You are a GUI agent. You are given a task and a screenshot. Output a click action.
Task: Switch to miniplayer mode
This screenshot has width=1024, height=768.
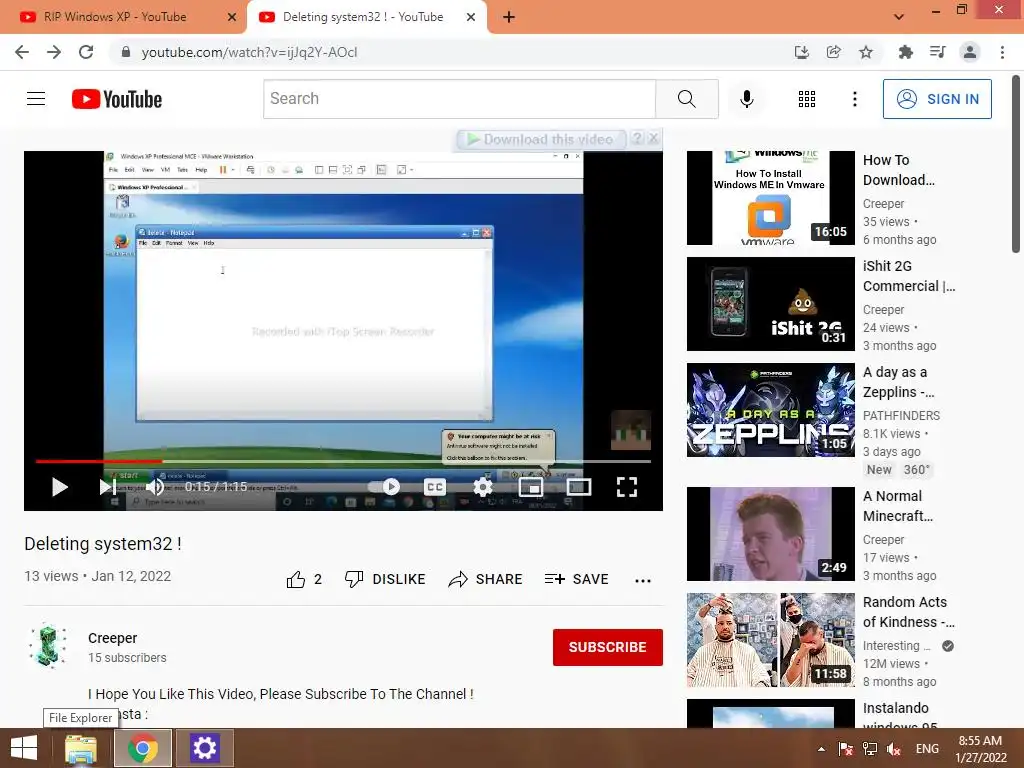pos(531,487)
